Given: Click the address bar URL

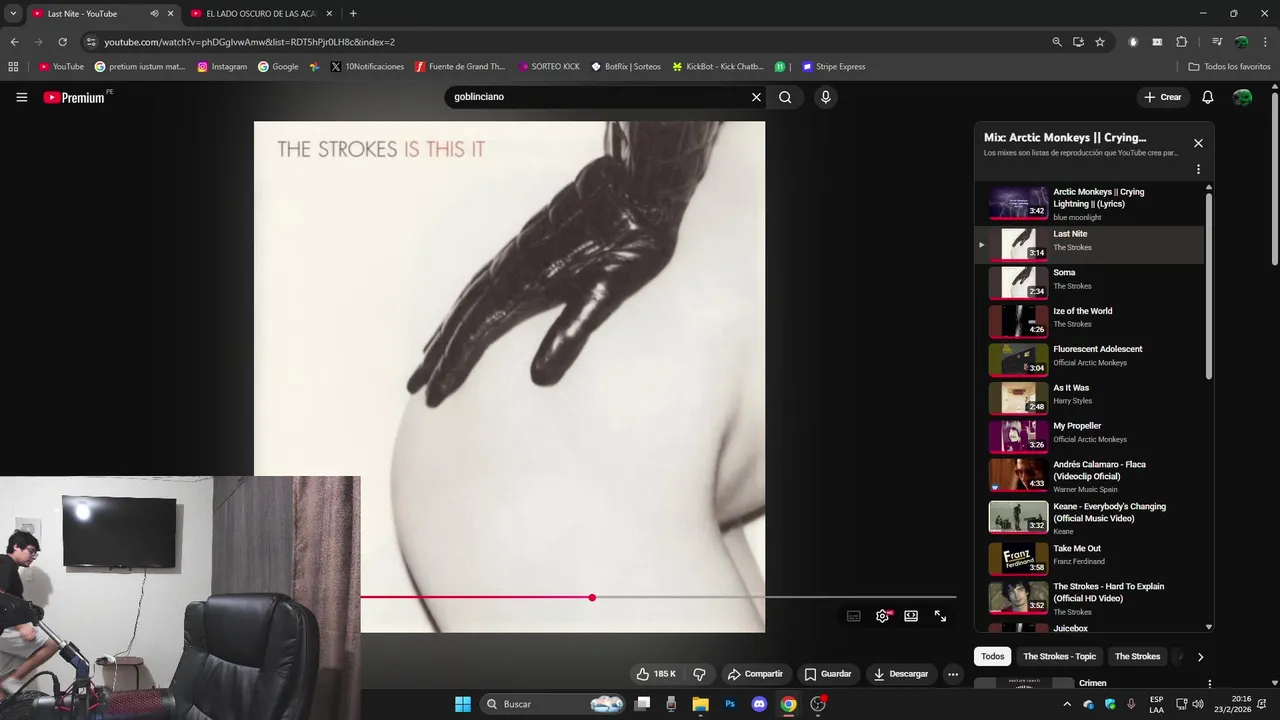Looking at the screenshot, I should click(x=250, y=42).
